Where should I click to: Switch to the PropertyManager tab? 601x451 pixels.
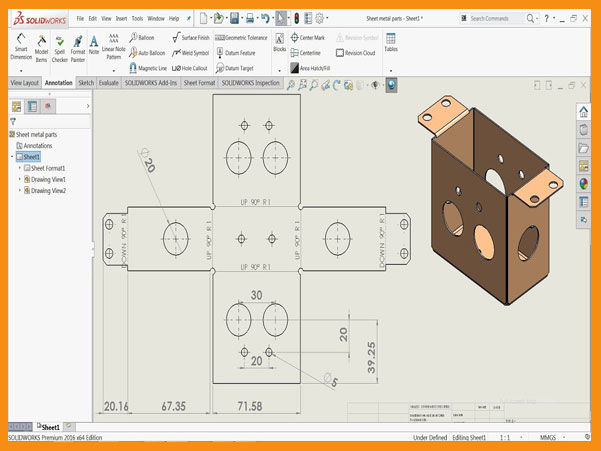coord(32,106)
